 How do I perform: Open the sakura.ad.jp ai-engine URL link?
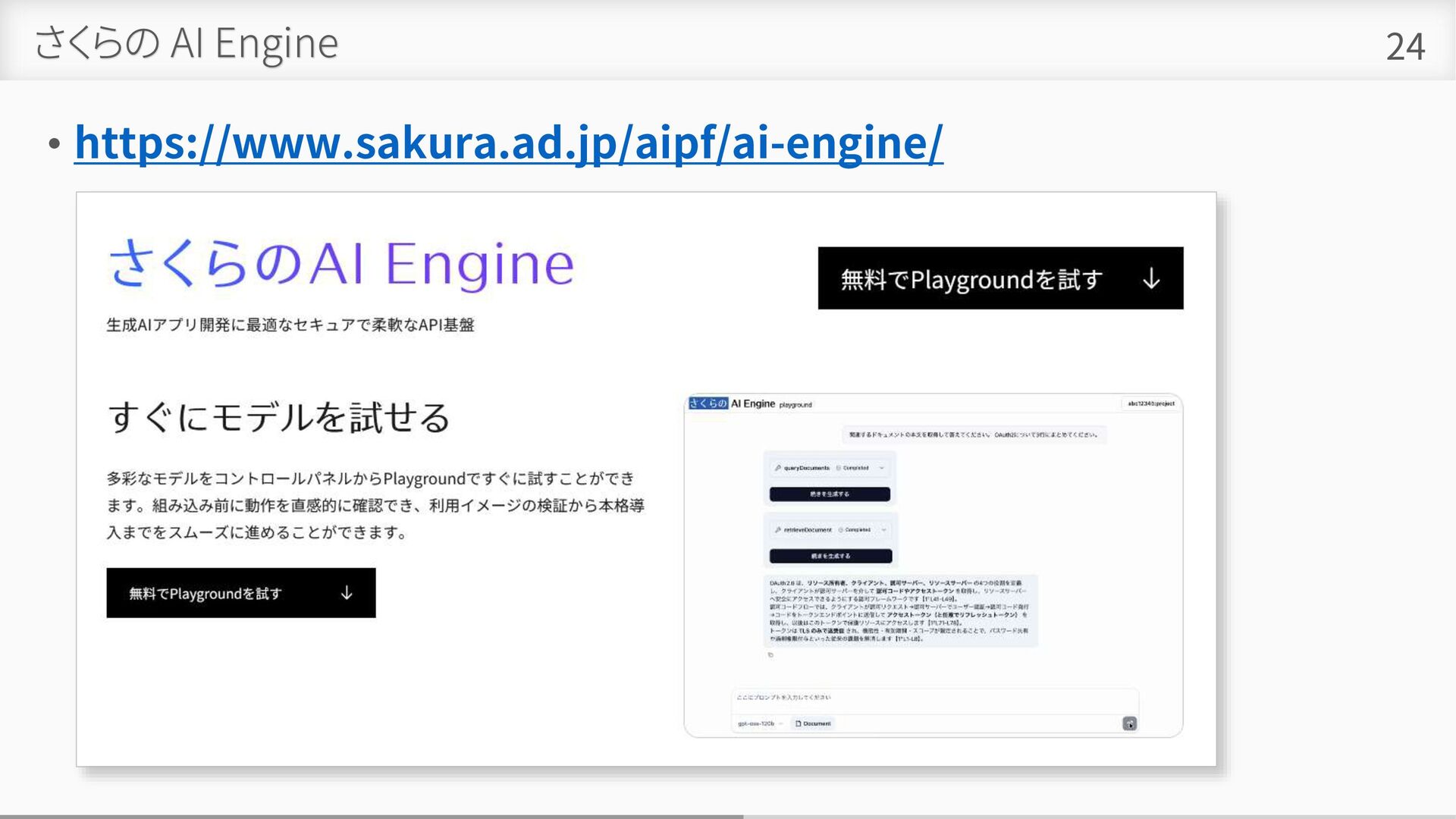[x=508, y=142]
